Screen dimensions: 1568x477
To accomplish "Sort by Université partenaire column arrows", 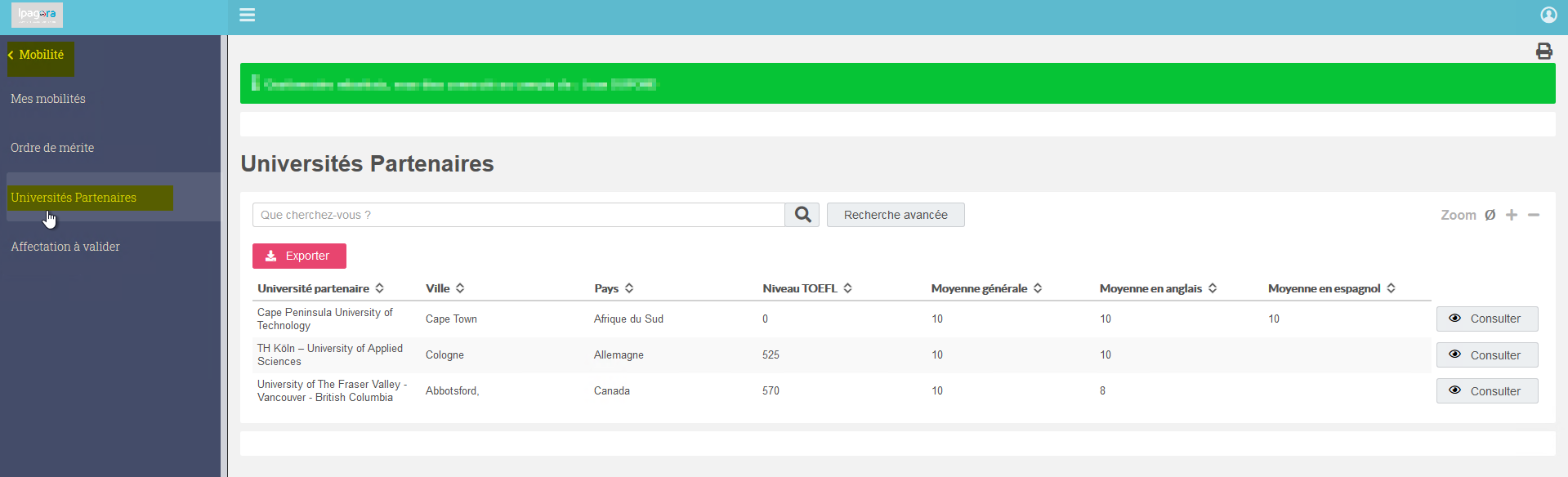I will tap(379, 288).
